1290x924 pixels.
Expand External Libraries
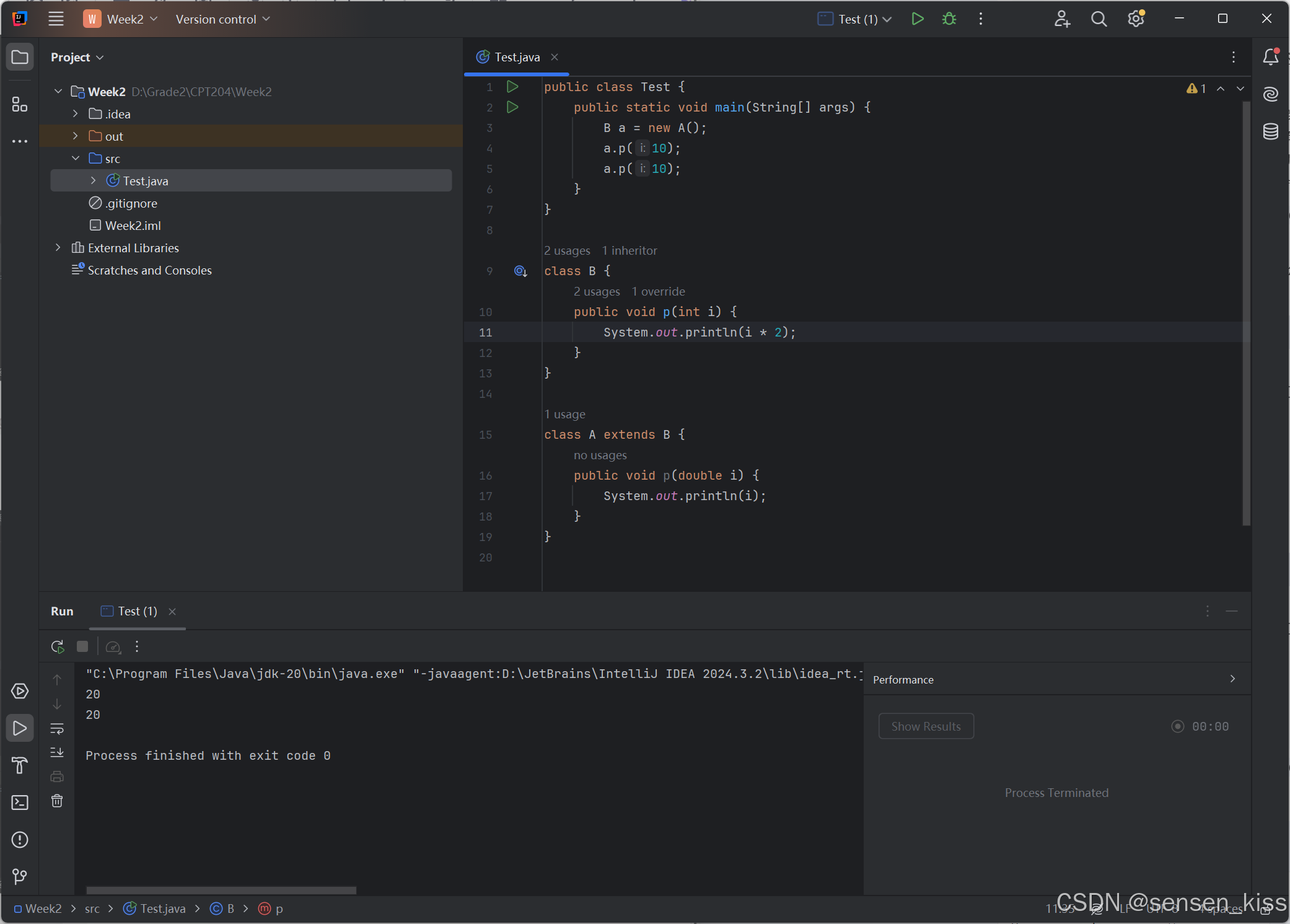pos(58,247)
